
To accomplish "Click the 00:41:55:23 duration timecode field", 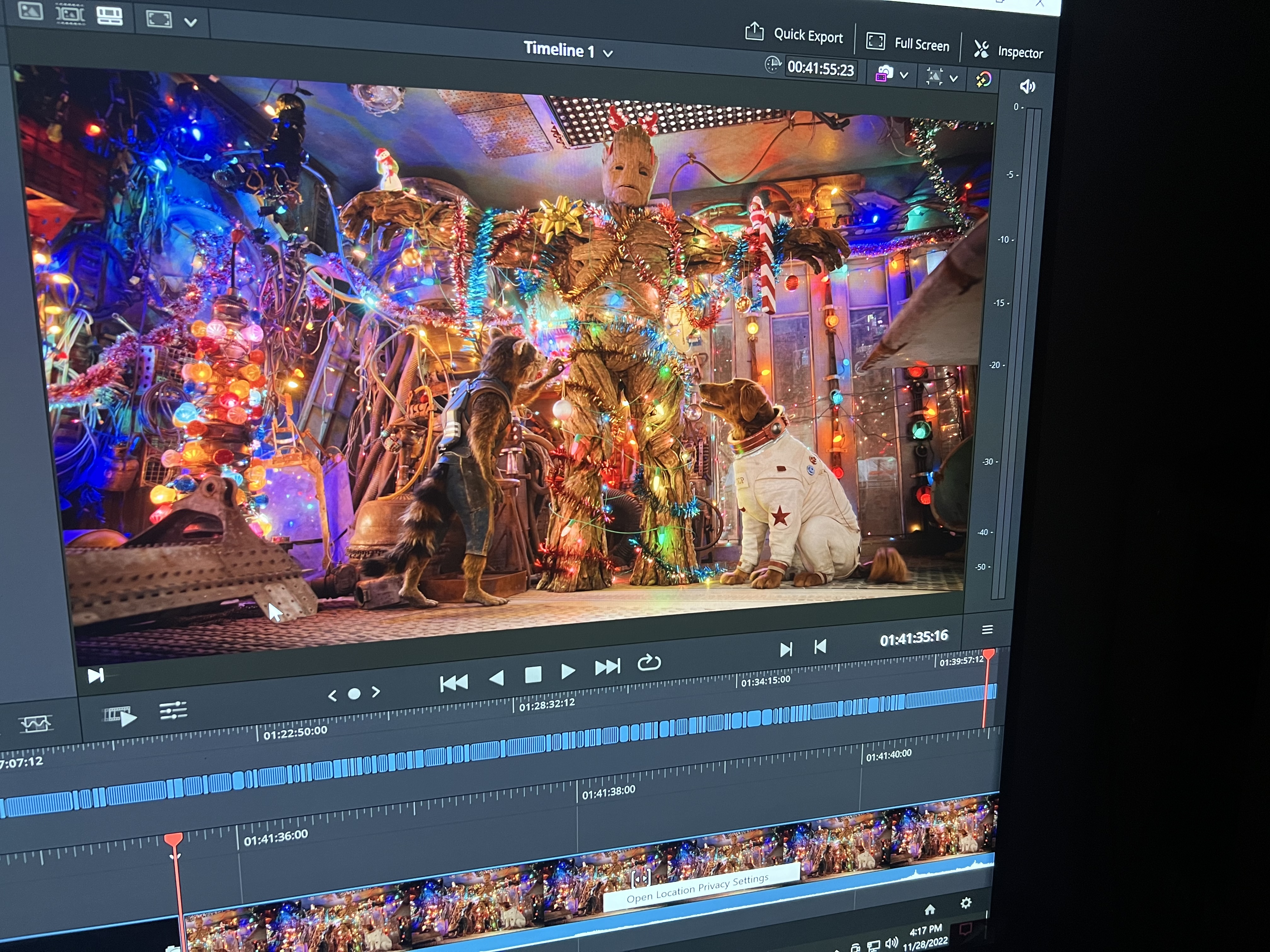I will pos(821,69).
